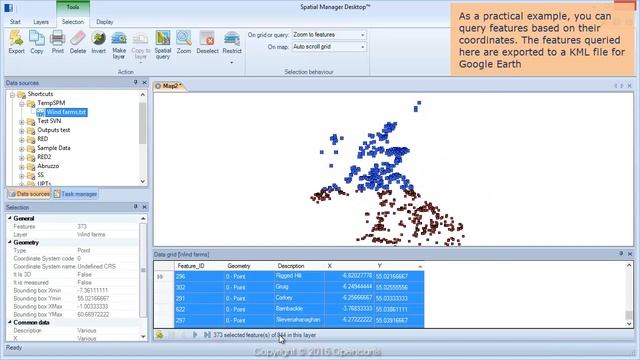Click the greyed Copy to layer icon

point(140,39)
